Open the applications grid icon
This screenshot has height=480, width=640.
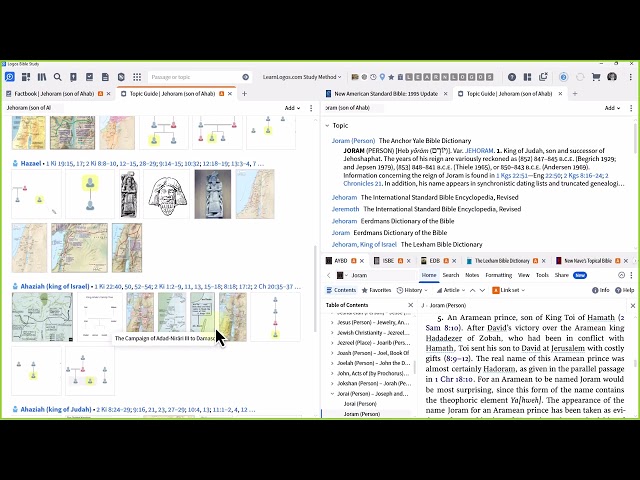(x=137, y=77)
